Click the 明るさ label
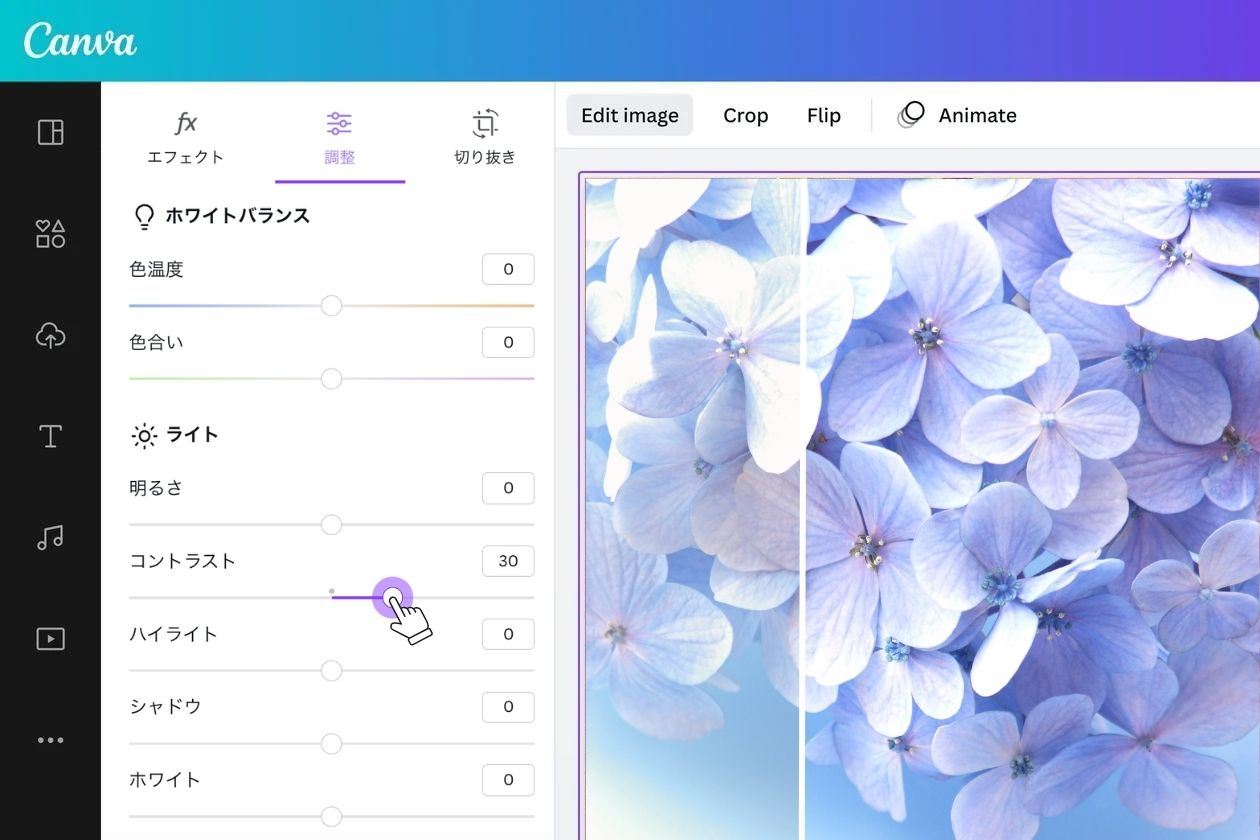Screen dimensions: 1260x840 point(156,488)
